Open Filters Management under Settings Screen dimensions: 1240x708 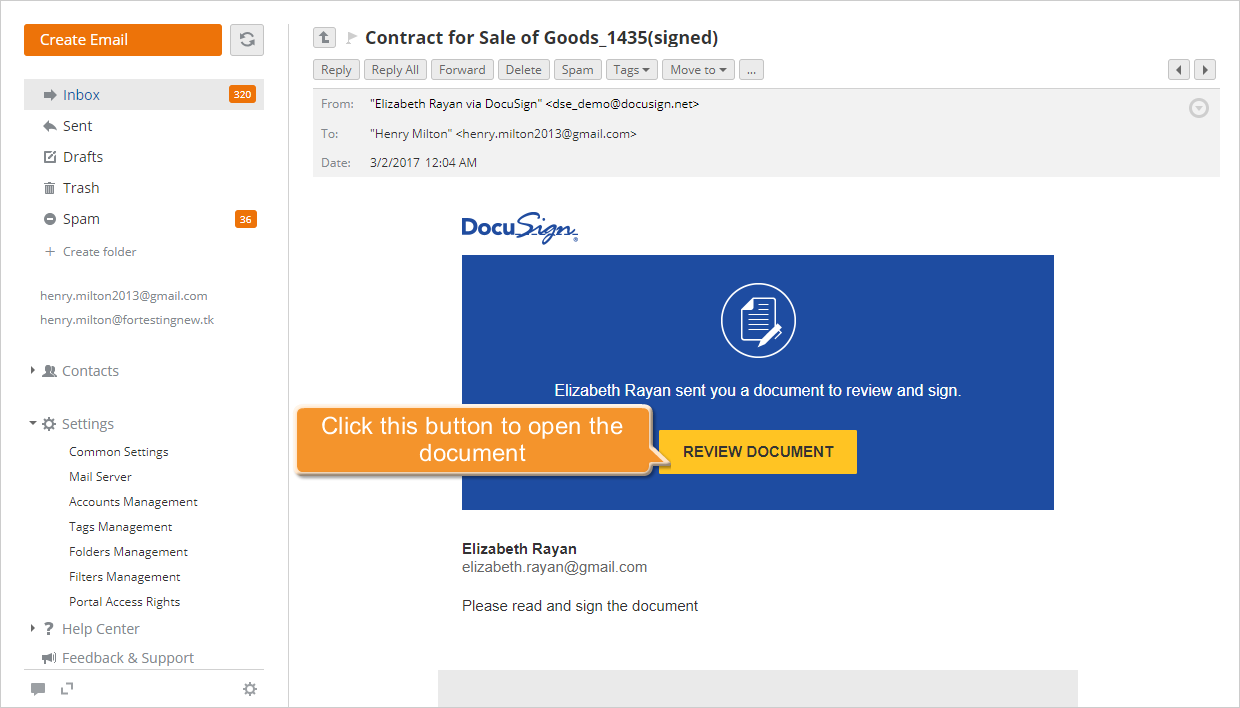tap(124, 576)
